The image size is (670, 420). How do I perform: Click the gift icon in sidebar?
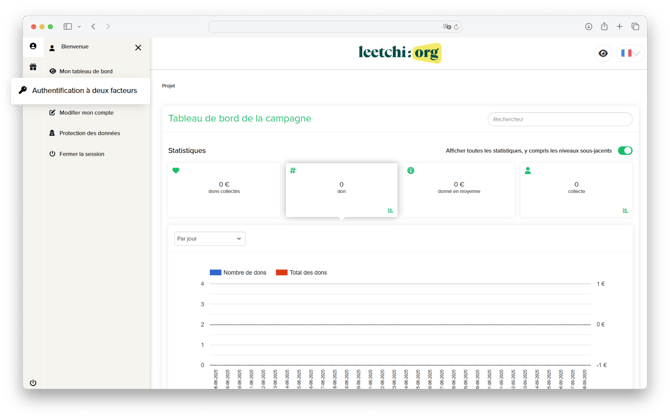point(33,67)
